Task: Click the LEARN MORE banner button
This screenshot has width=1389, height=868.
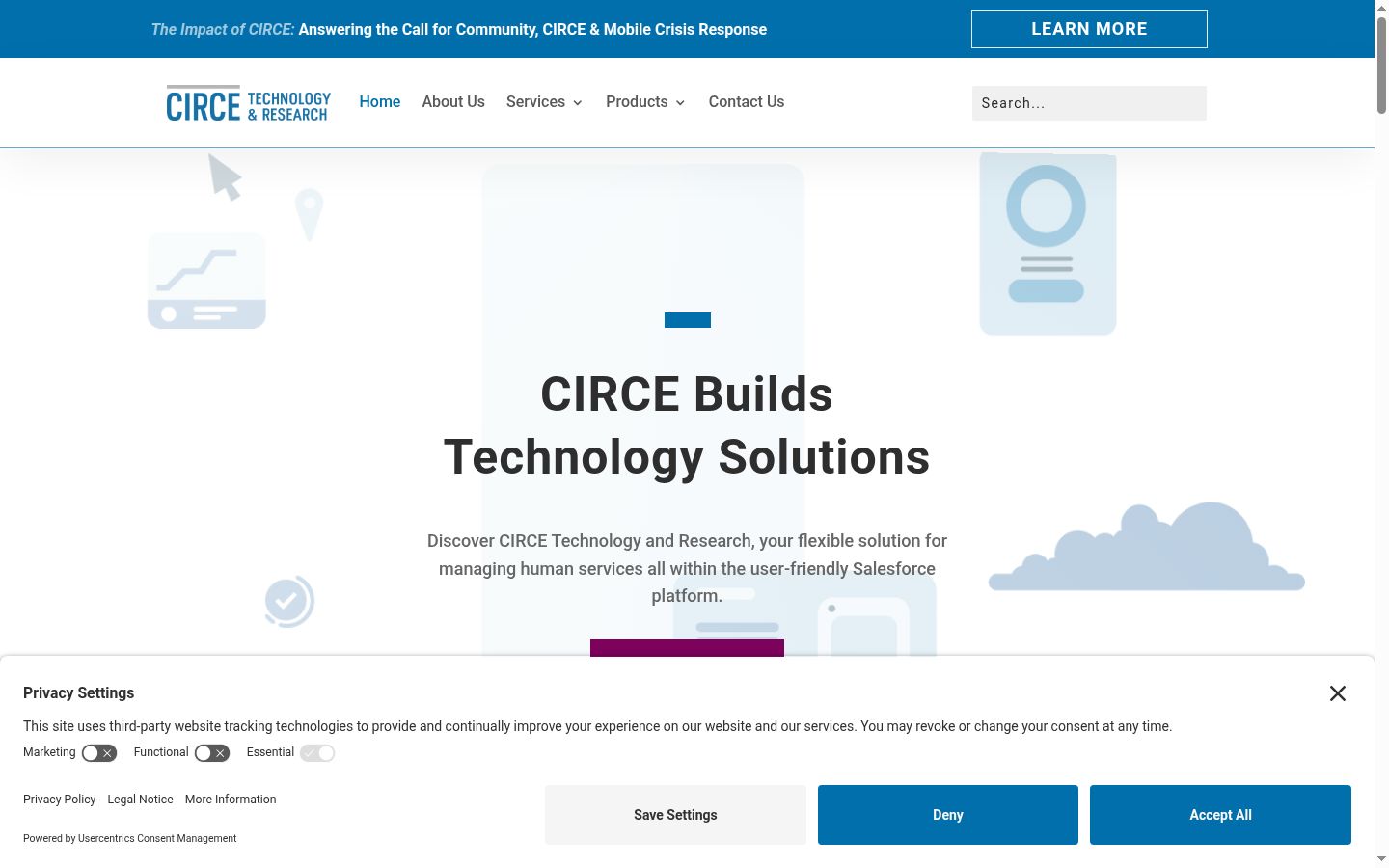Action: (1089, 29)
